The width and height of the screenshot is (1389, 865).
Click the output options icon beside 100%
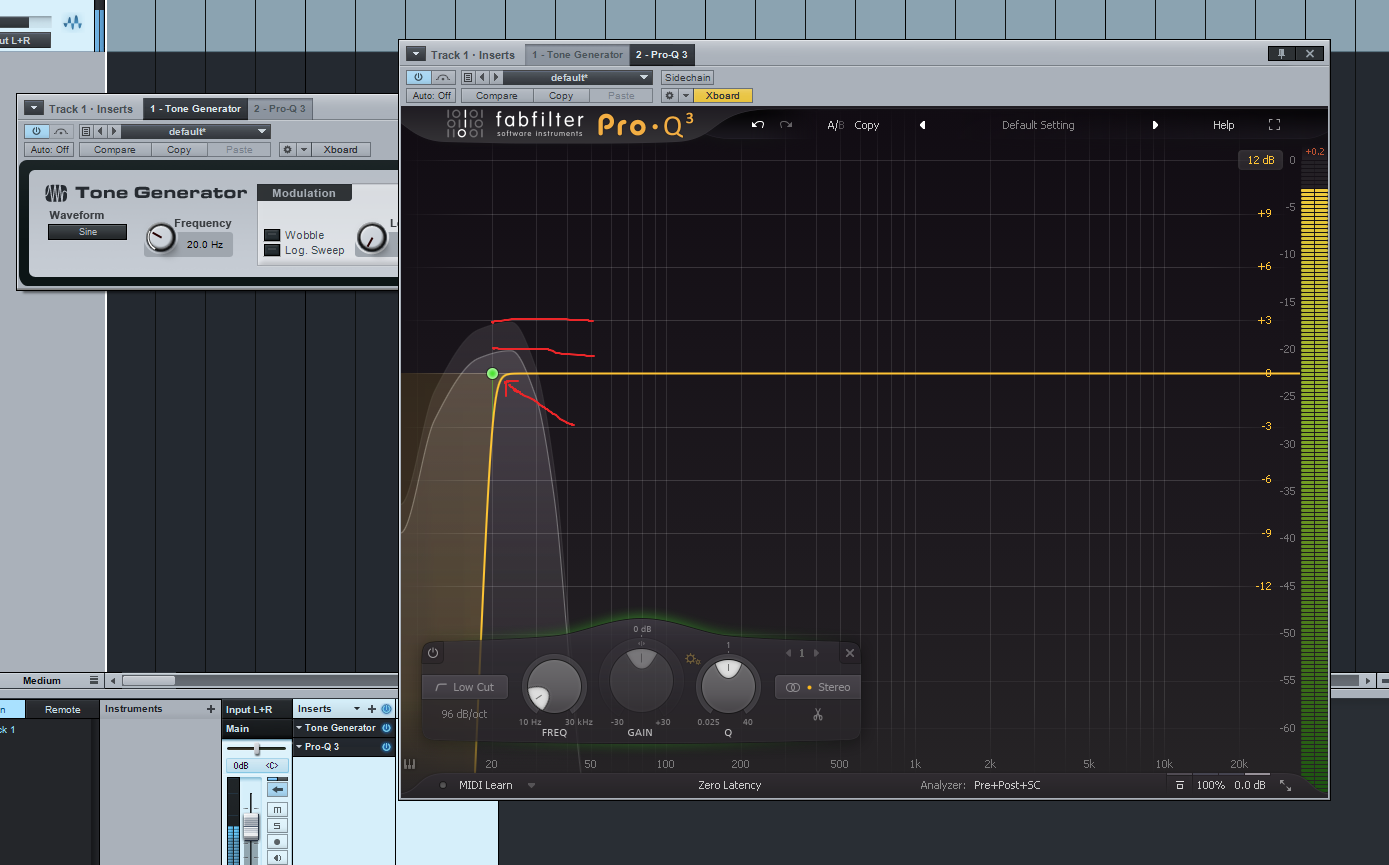[1180, 785]
